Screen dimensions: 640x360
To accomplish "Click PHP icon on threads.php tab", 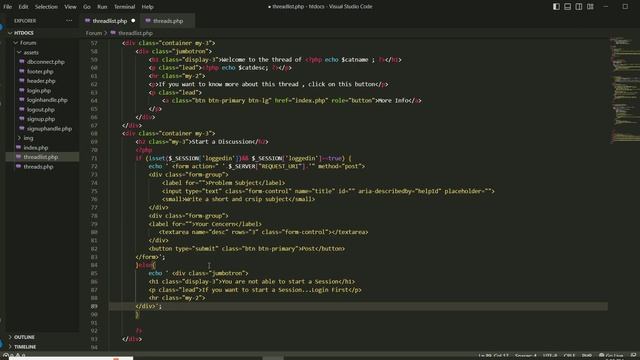I will (148, 20).
